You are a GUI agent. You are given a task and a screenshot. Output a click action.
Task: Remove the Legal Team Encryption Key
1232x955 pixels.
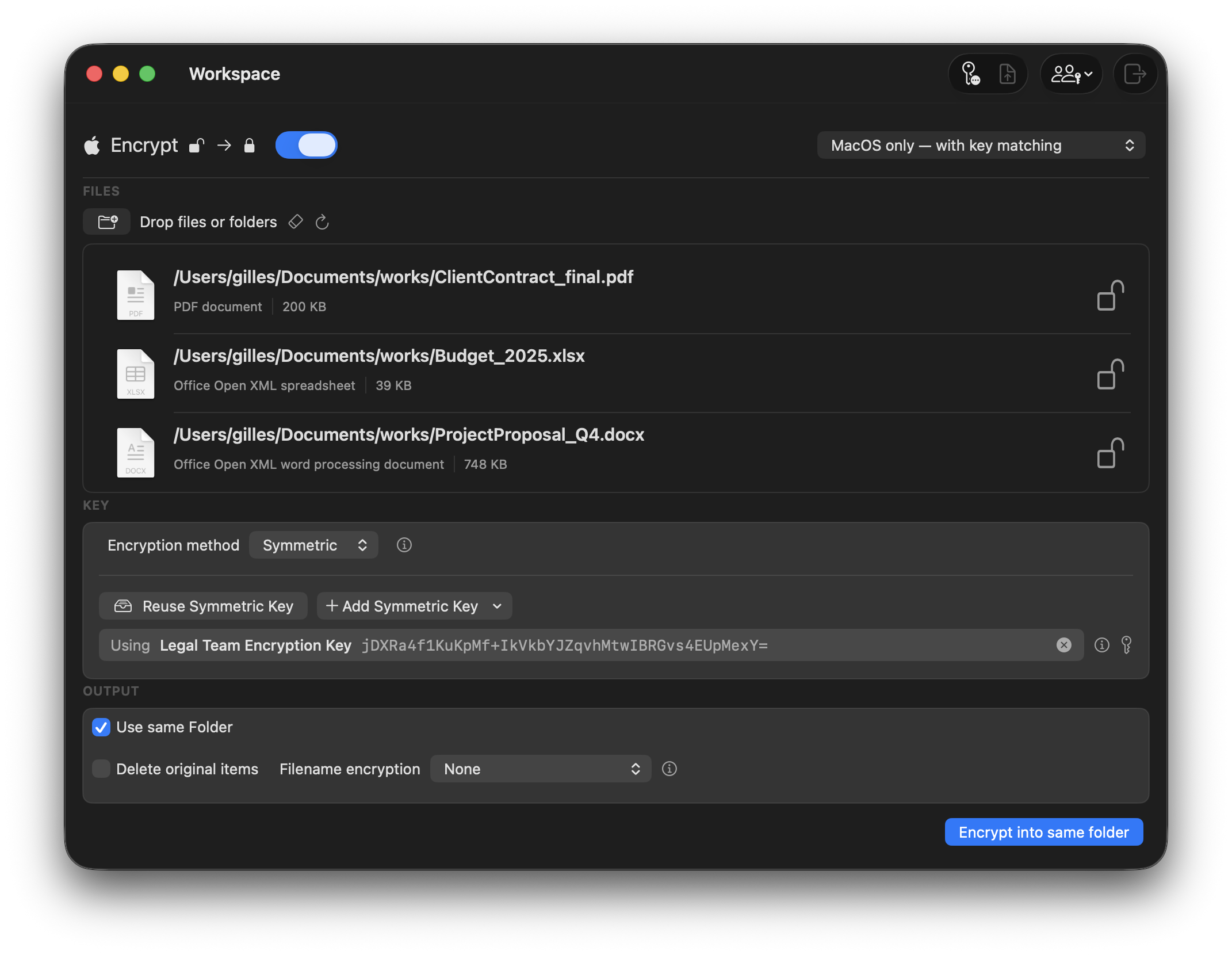pyautogui.click(x=1064, y=645)
